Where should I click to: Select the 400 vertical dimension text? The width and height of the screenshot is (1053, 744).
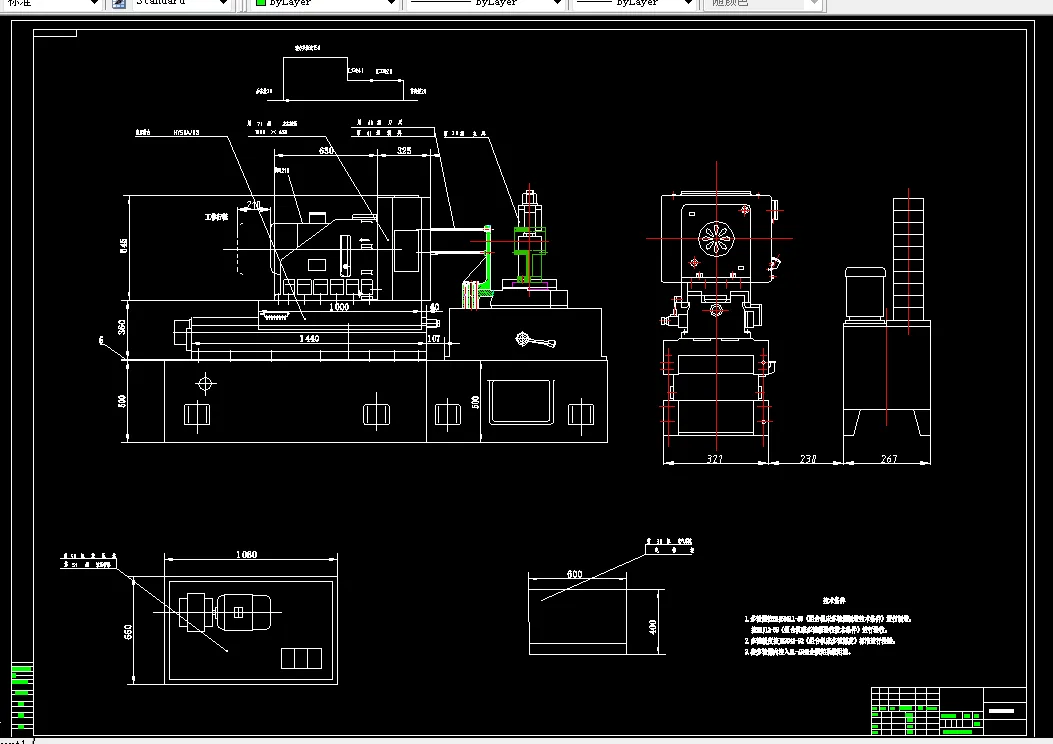pos(653,627)
